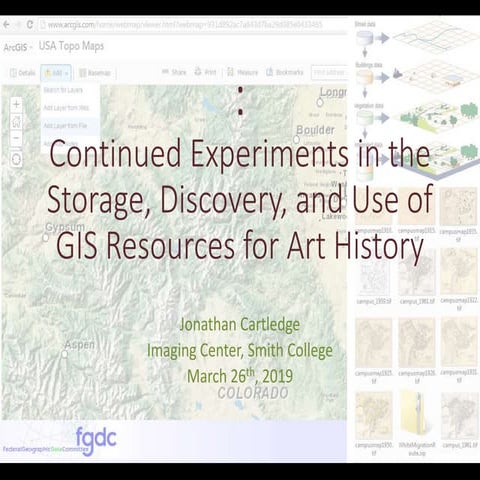Viewport: 480px width, 480px height.
Task: Select the Measure tool
Action: [242, 72]
